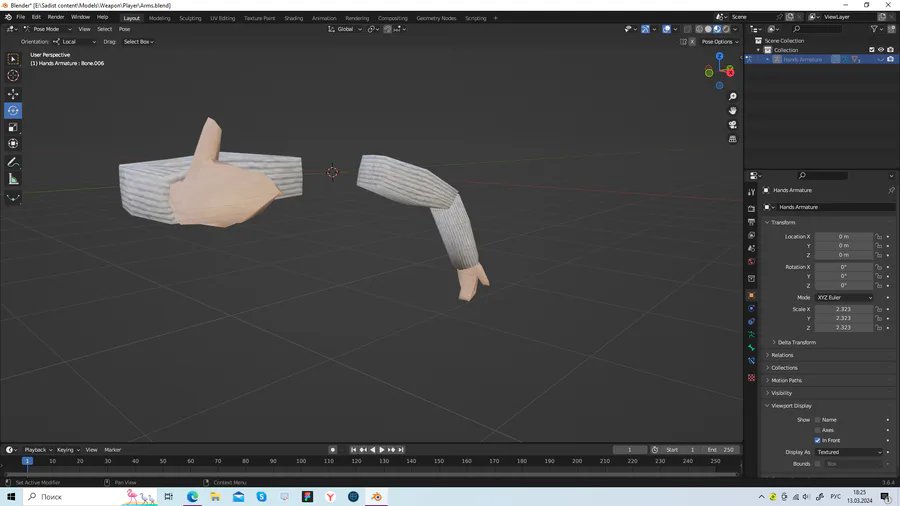The height and width of the screenshot is (506, 900).
Task: Activate the Cursor tool
Action: (13, 76)
